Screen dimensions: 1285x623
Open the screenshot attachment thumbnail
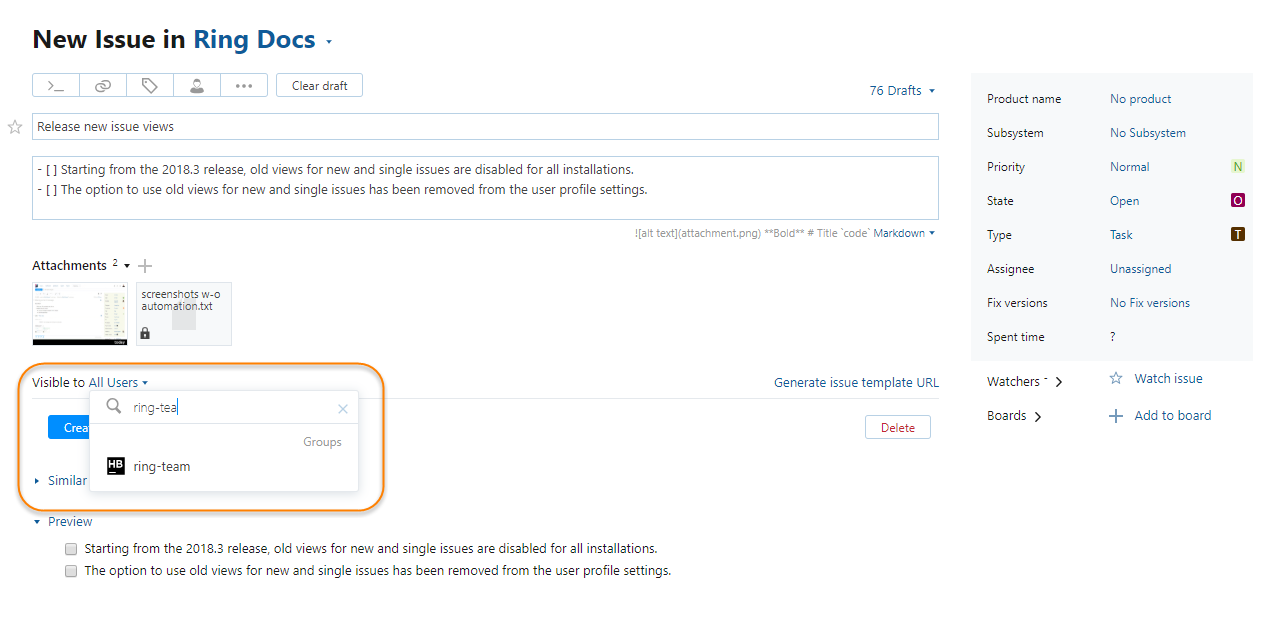(81, 314)
